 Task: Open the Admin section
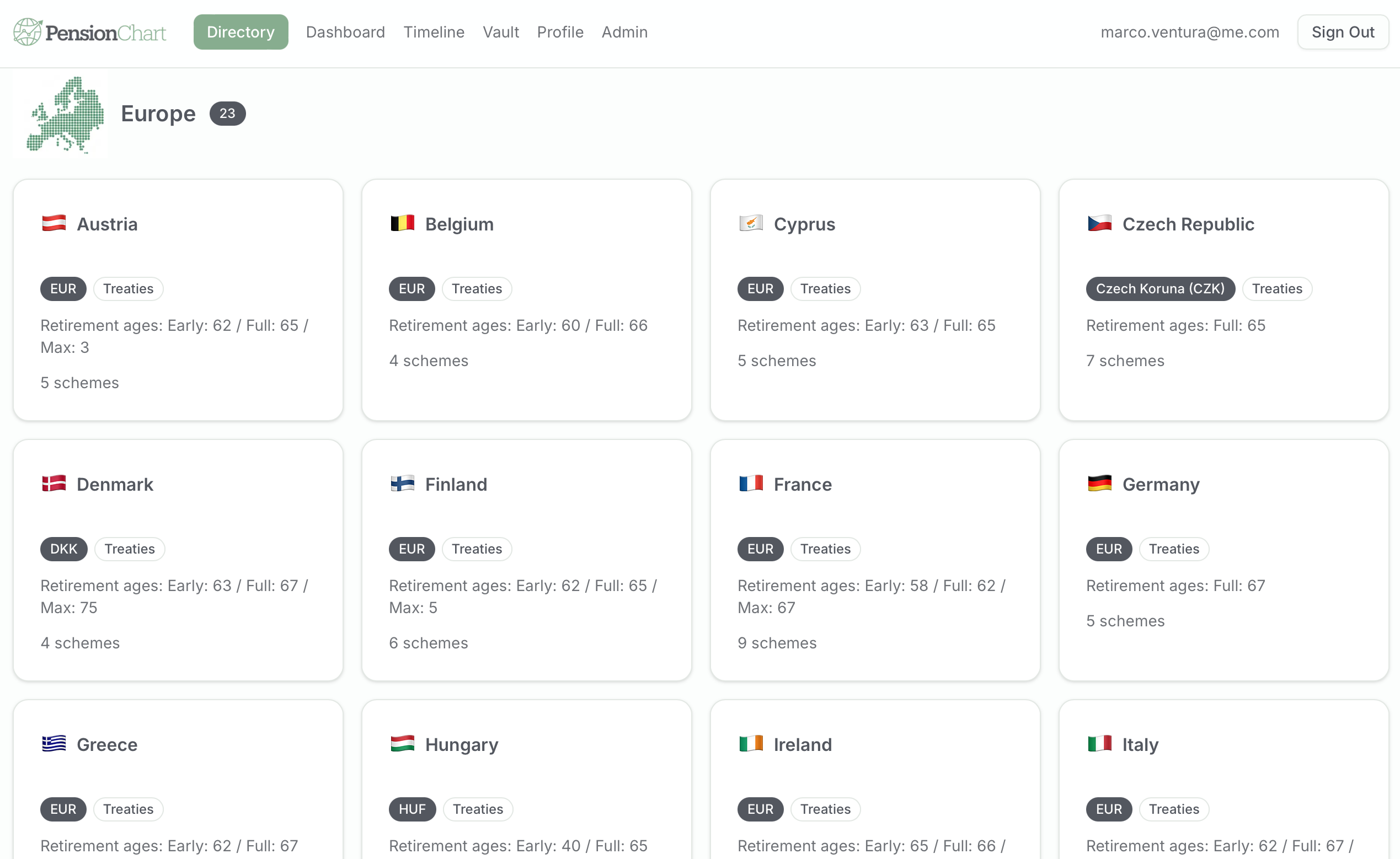[x=624, y=32]
